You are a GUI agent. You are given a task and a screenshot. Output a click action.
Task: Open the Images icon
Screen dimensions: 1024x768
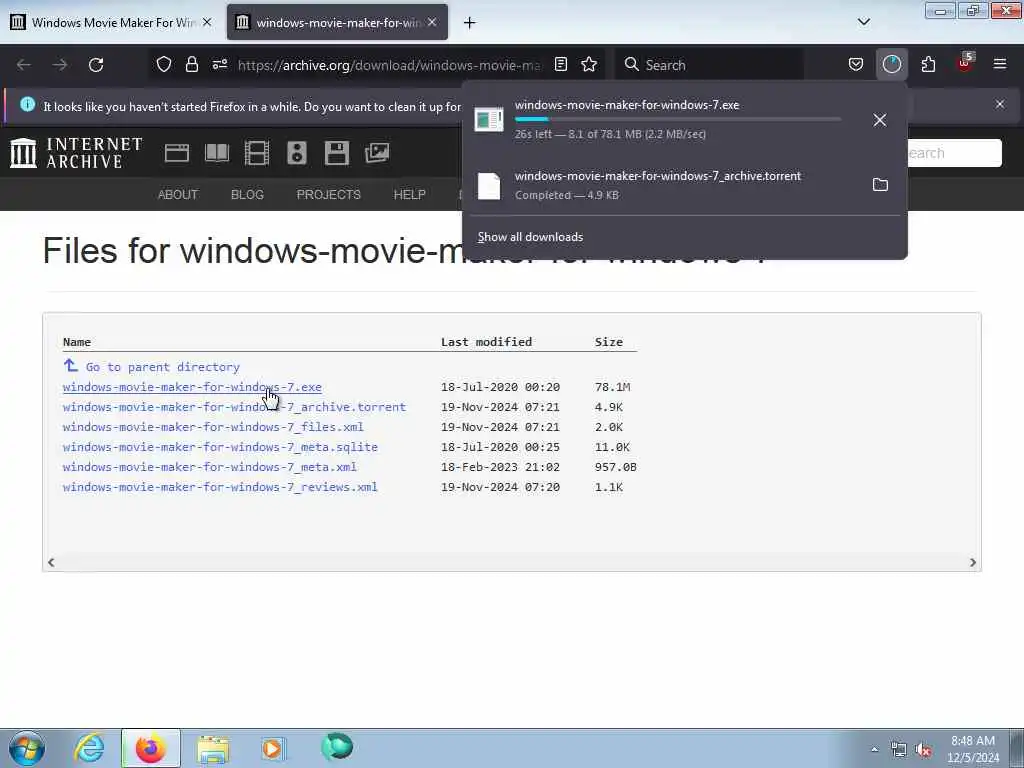pyautogui.click(x=377, y=153)
